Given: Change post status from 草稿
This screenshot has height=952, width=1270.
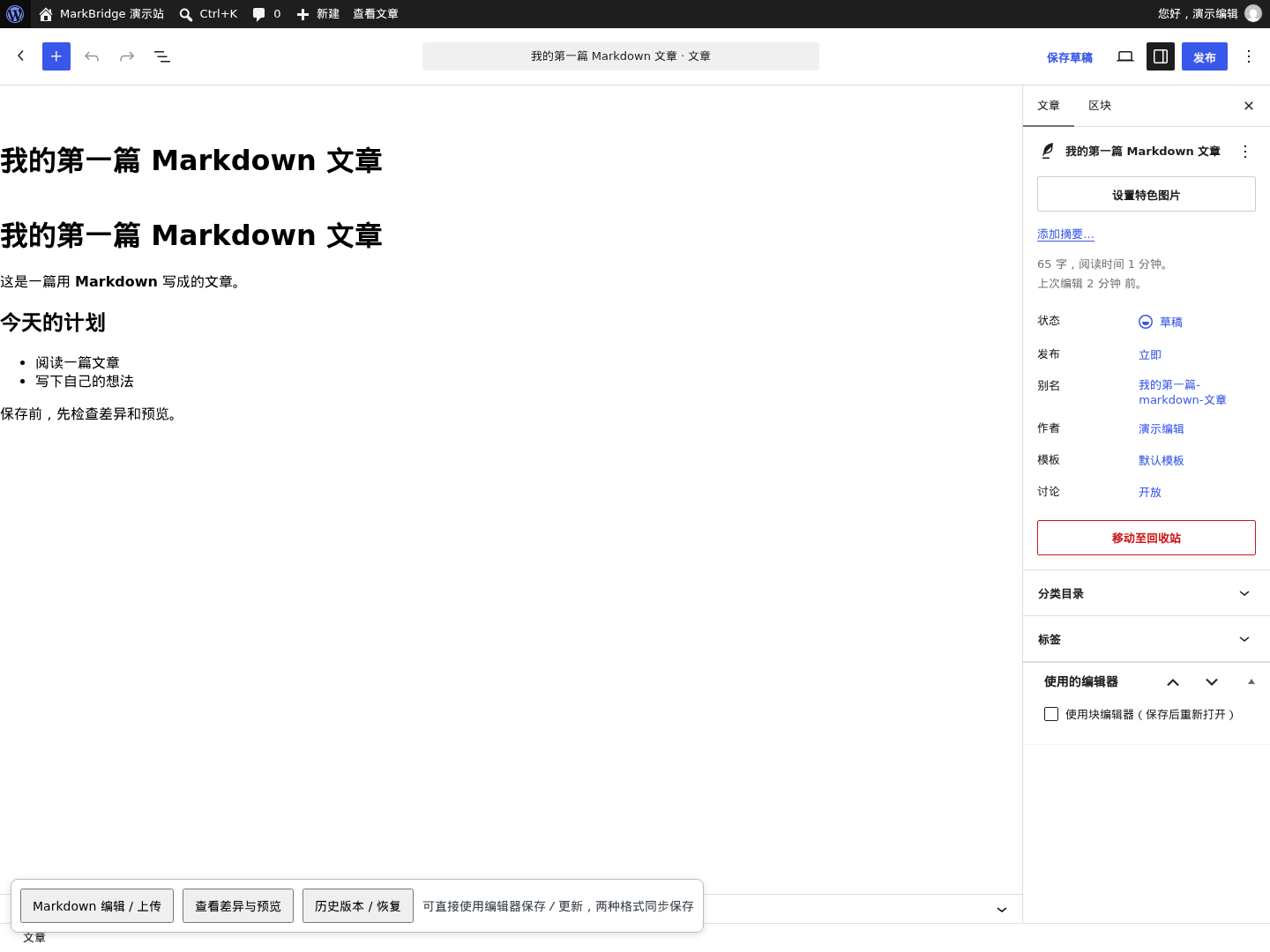Looking at the screenshot, I should coord(1161,322).
